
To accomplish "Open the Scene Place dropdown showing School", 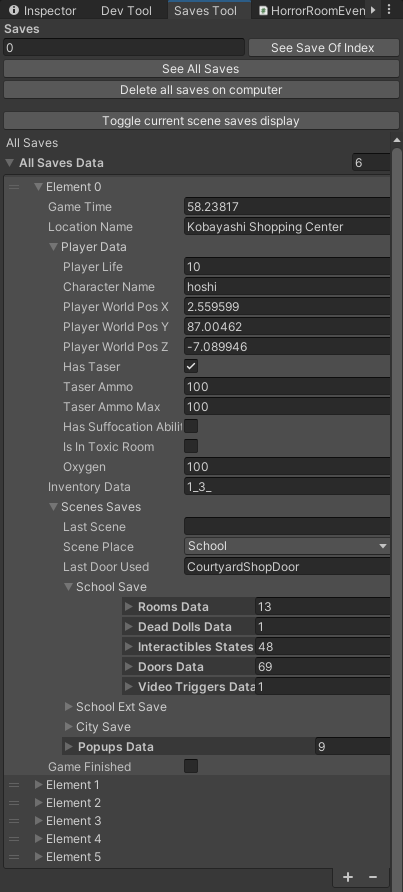I will pyautogui.click(x=287, y=546).
